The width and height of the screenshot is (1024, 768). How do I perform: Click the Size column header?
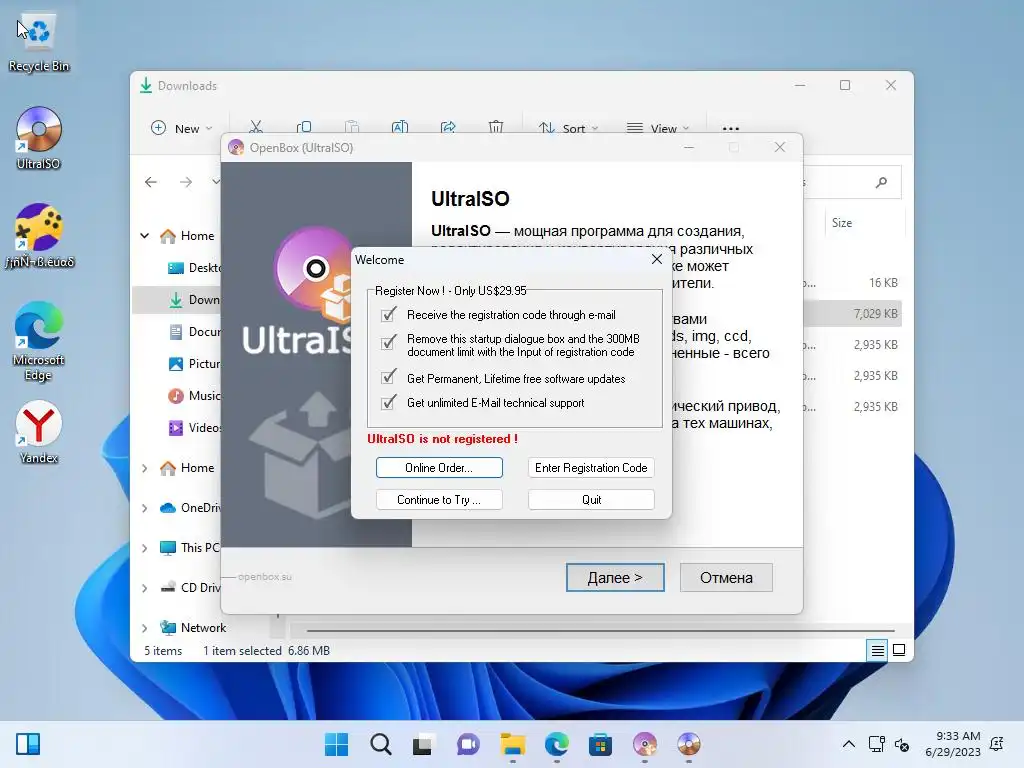tap(842, 223)
